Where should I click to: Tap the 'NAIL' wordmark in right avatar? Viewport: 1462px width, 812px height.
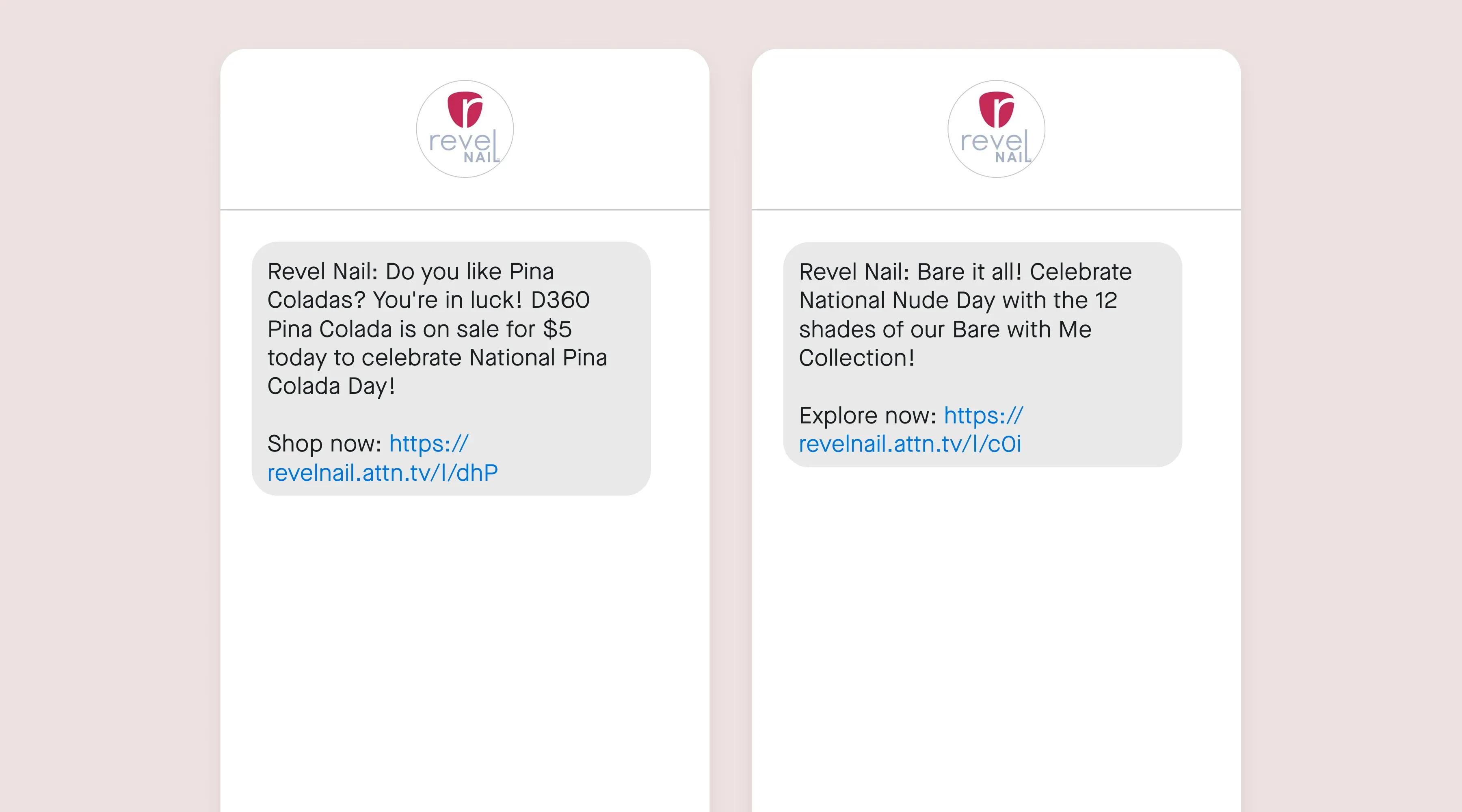pos(1012,157)
